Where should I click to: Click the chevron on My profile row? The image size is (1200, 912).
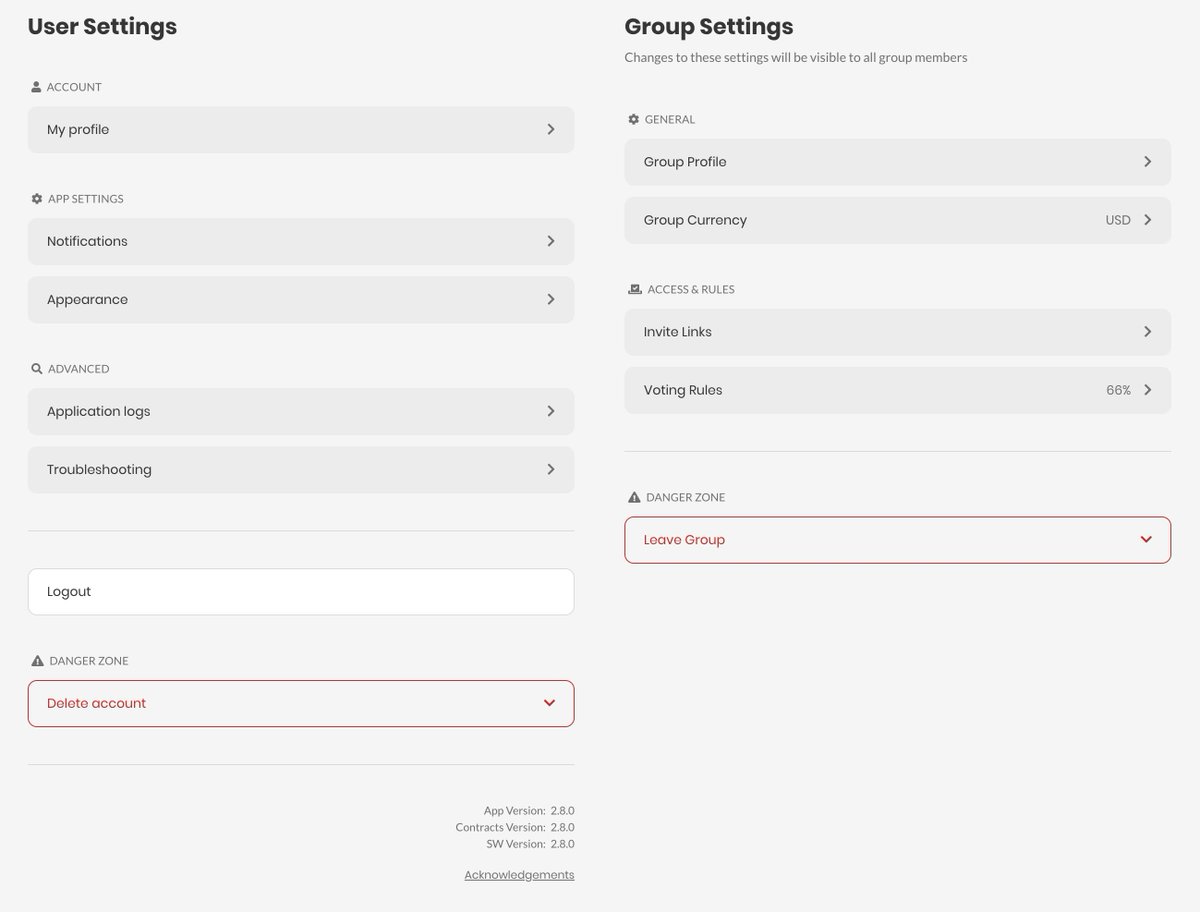(x=551, y=130)
